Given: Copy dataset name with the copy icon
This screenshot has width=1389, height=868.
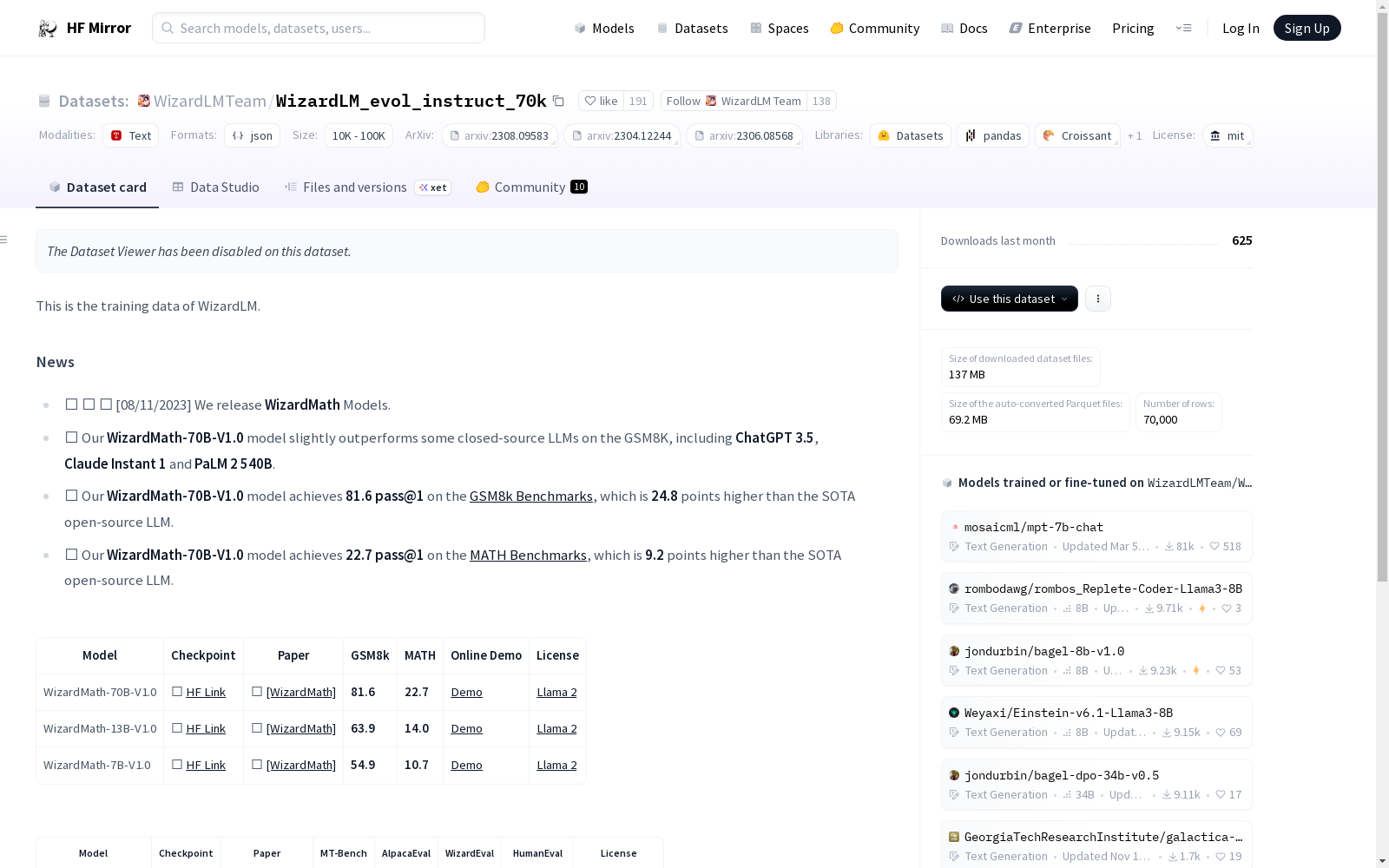Looking at the screenshot, I should (x=559, y=102).
